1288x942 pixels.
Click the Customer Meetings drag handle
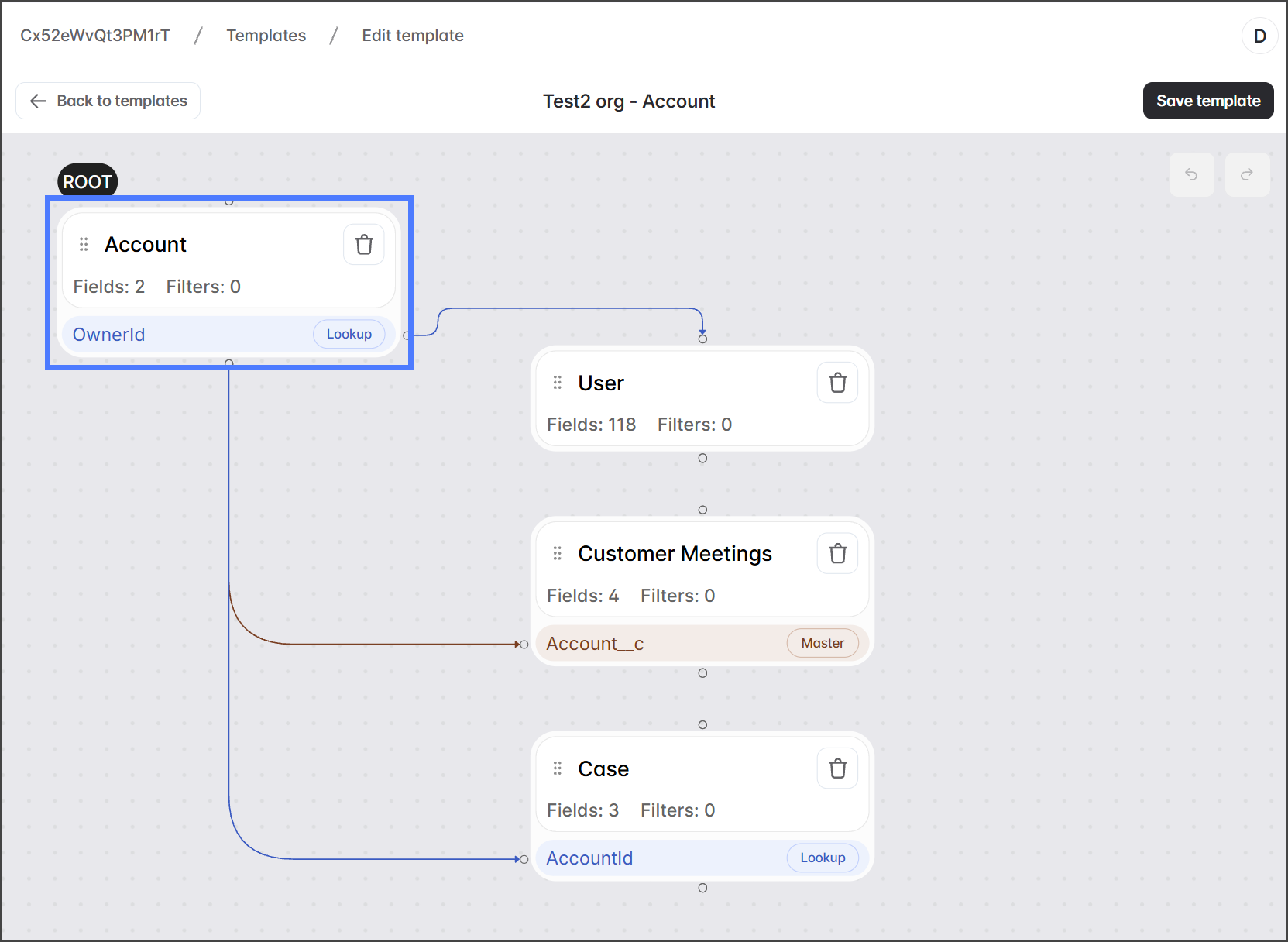pos(557,554)
